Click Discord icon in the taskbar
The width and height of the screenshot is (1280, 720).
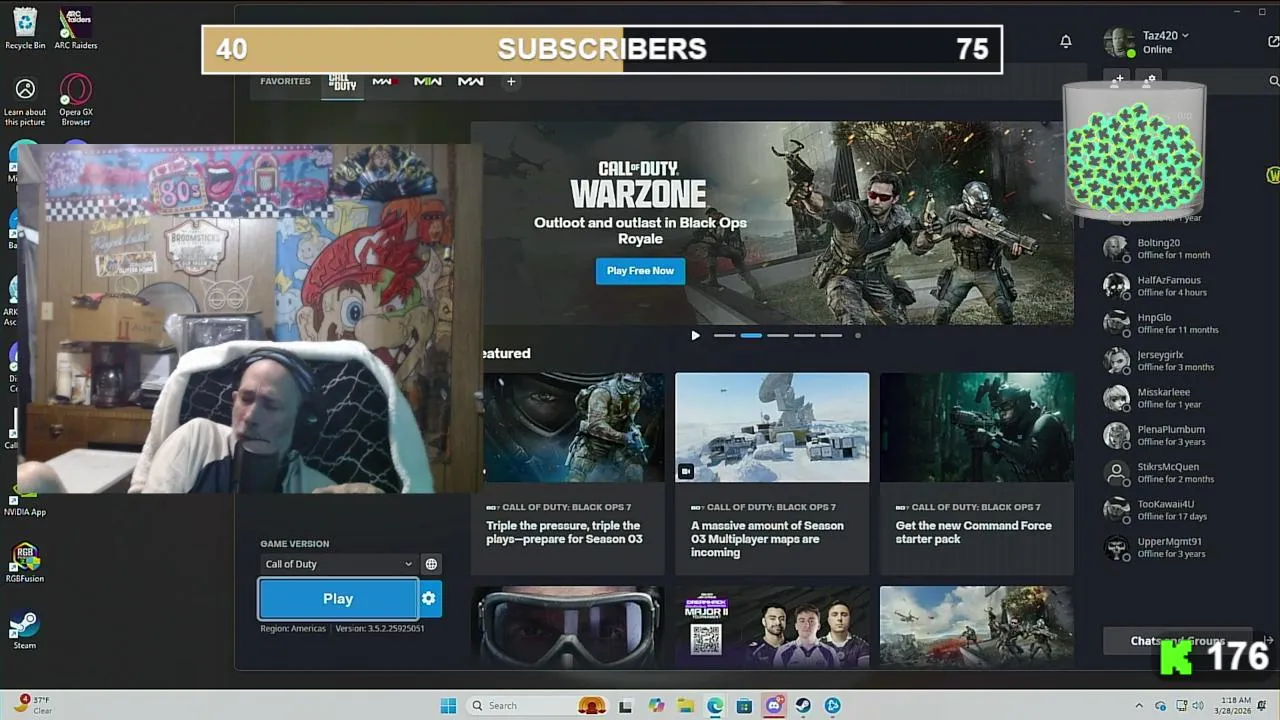(774, 705)
